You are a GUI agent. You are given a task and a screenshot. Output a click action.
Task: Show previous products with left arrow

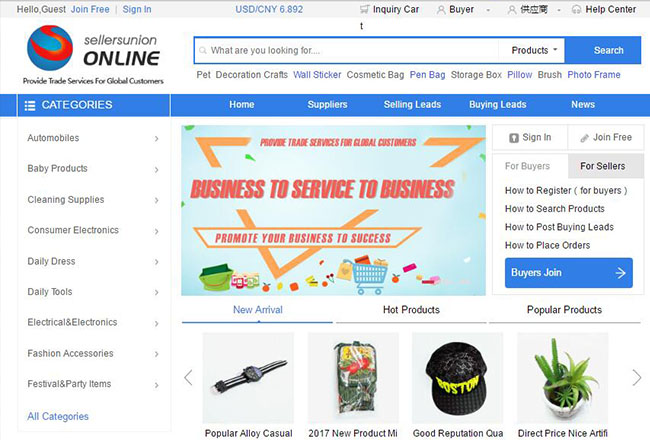[188, 377]
